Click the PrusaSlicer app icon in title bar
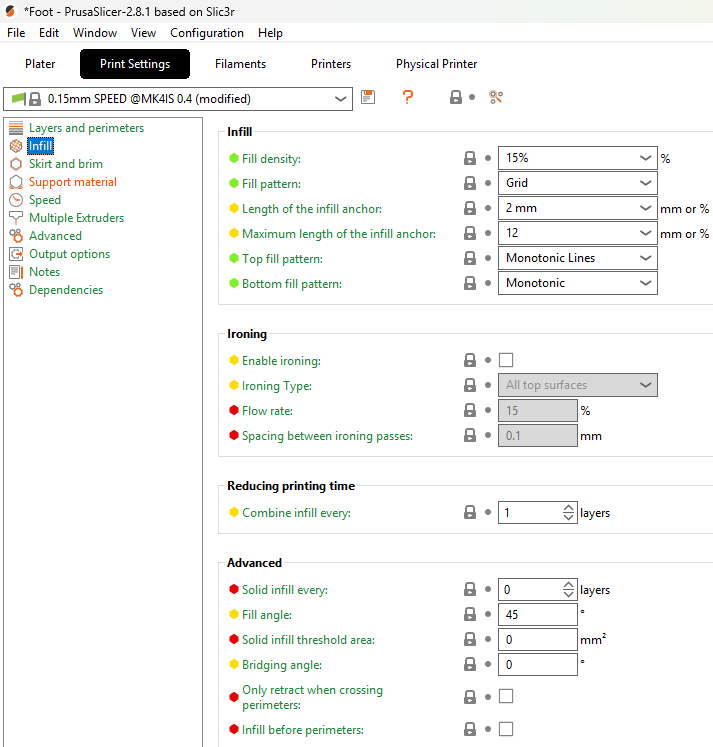 pos(10,11)
